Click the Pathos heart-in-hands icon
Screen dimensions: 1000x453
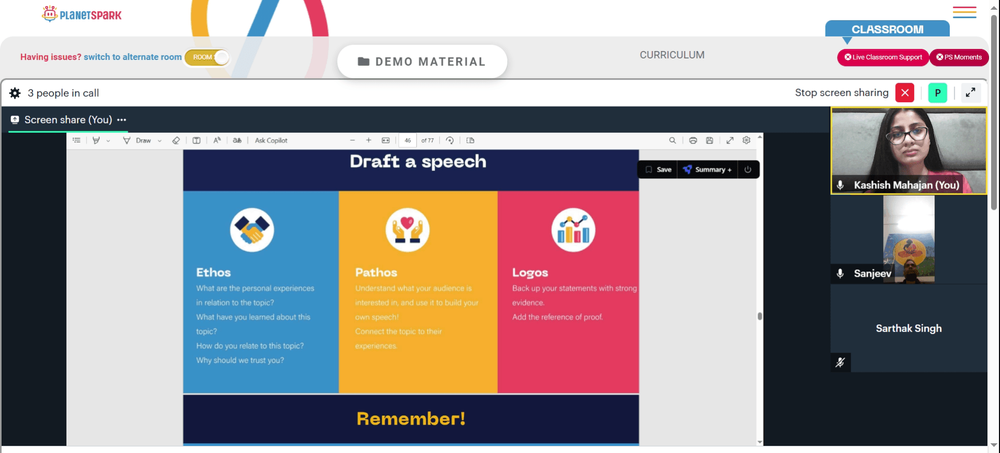(408, 230)
